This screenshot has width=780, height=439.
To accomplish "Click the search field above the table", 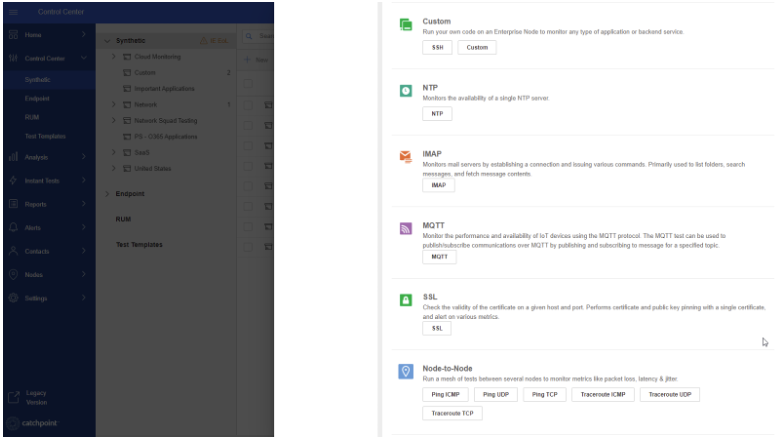I will [x=264, y=37].
